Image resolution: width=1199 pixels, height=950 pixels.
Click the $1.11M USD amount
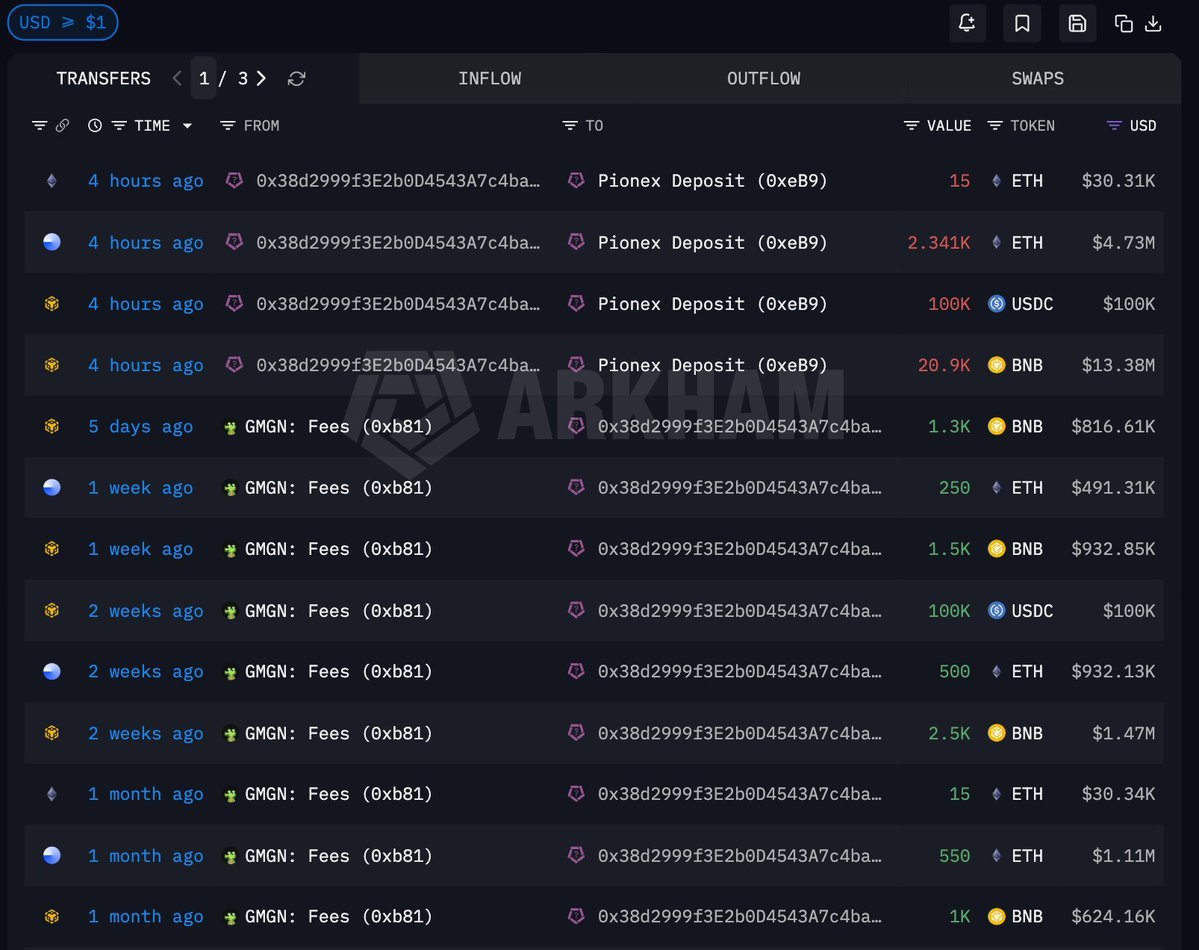point(1123,855)
